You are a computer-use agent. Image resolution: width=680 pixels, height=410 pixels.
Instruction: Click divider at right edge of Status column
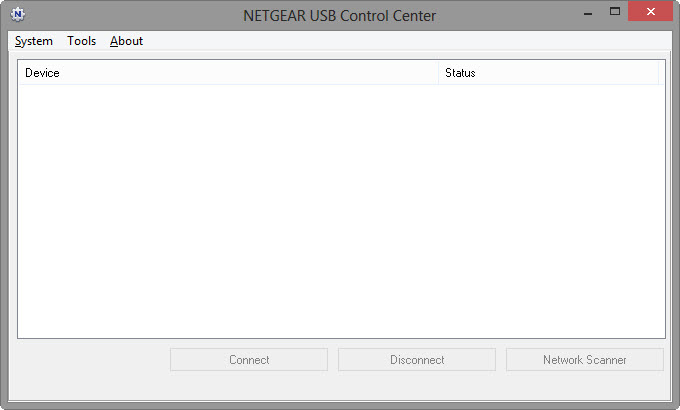(658, 73)
